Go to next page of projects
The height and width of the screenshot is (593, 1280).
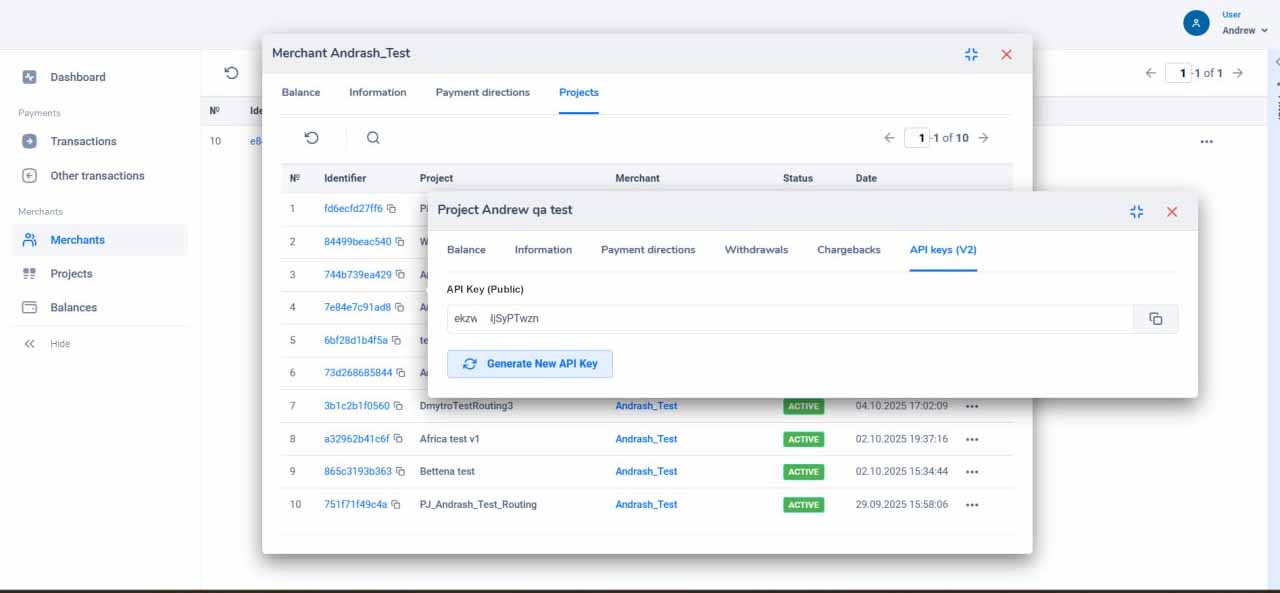point(983,138)
